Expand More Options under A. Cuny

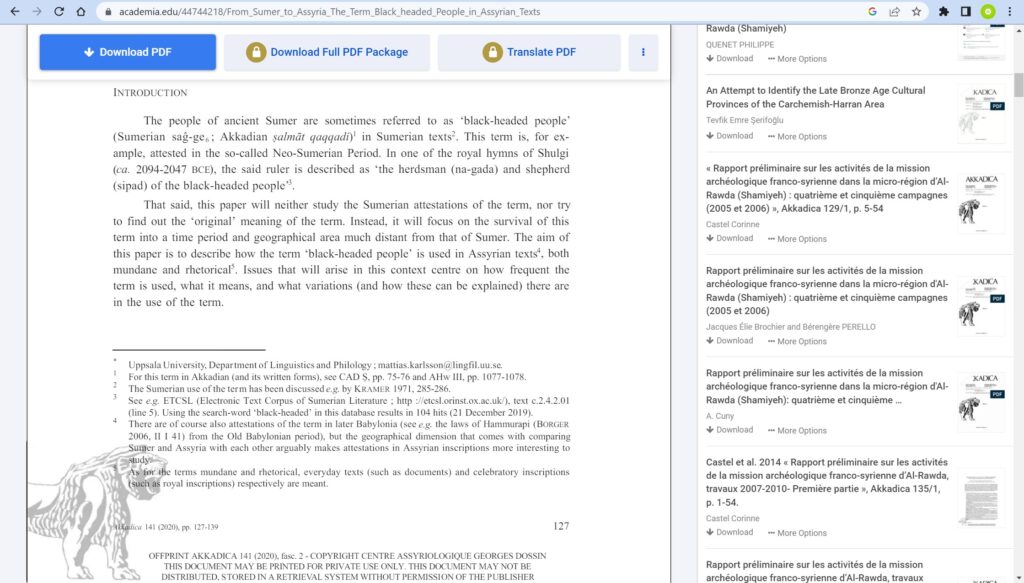[797, 430]
